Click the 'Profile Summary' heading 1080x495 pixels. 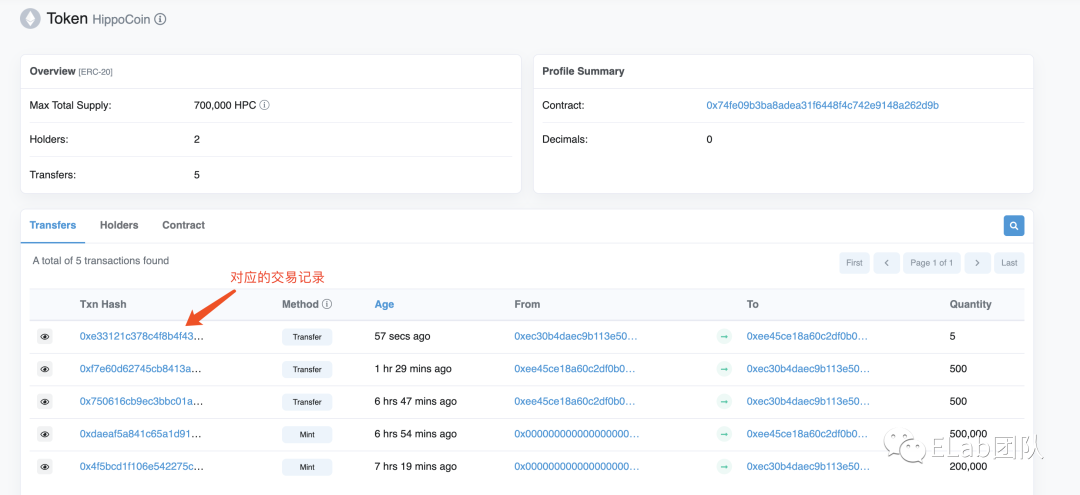(583, 71)
